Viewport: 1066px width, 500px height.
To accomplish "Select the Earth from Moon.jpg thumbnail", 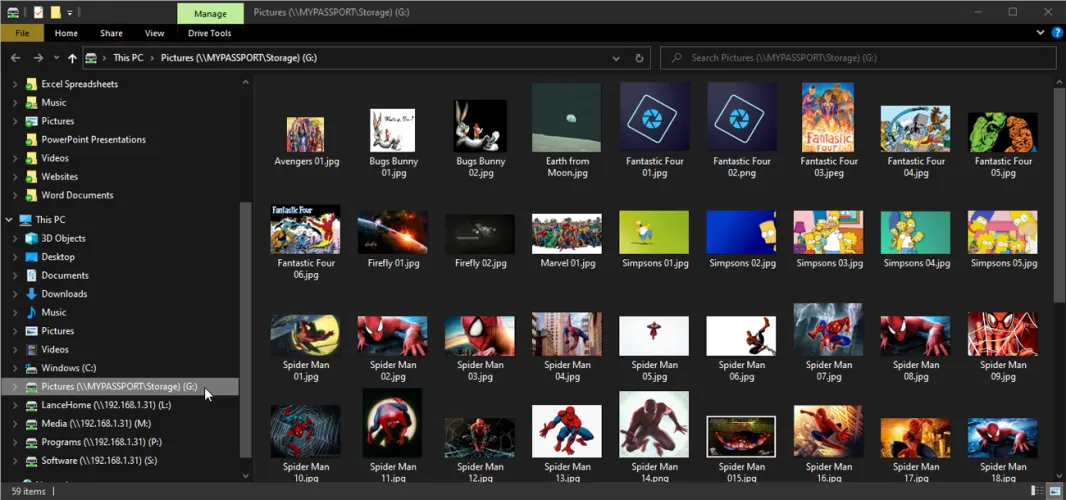I will 567,118.
